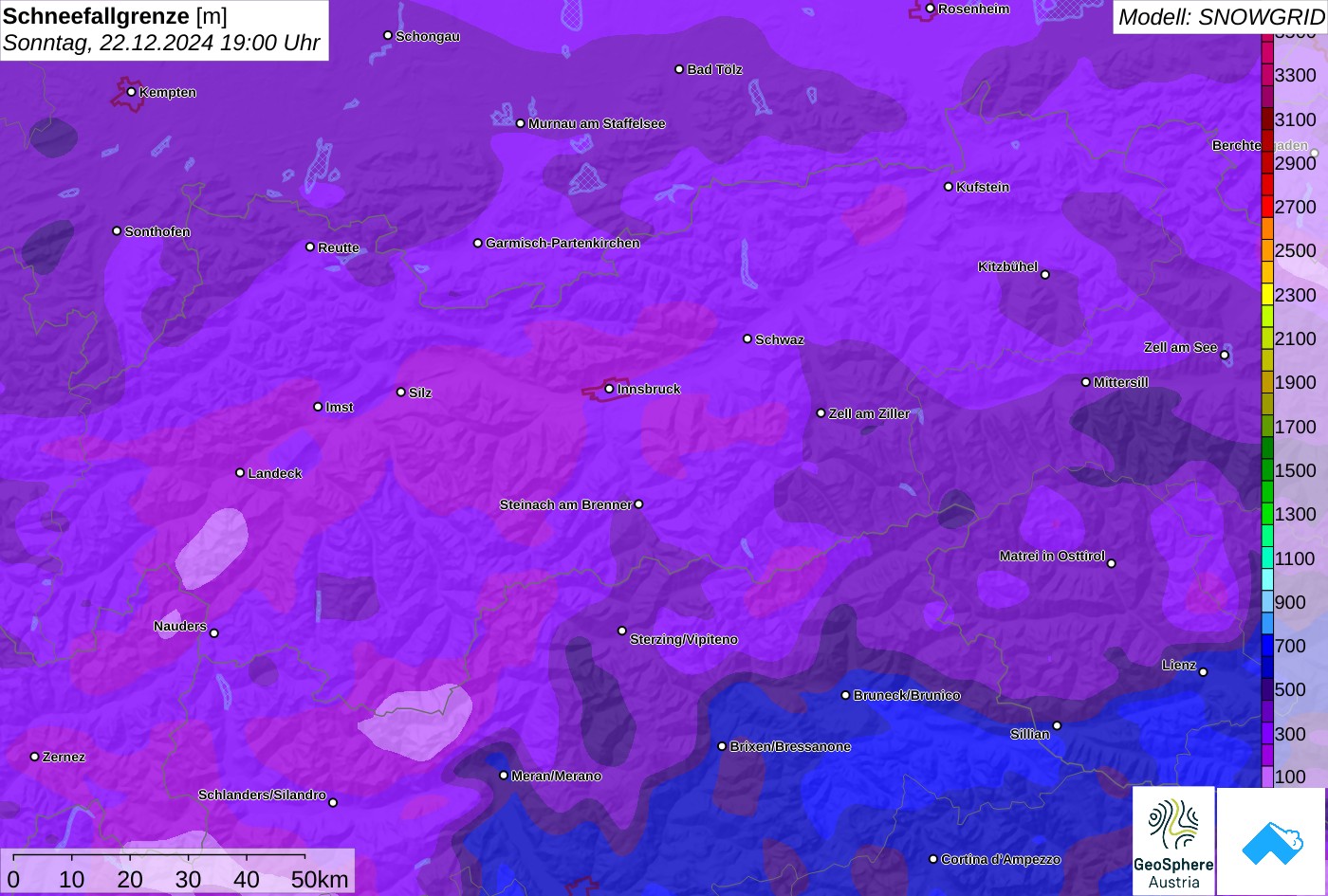Click the Steinach am Brenner label

pyautogui.click(x=565, y=505)
